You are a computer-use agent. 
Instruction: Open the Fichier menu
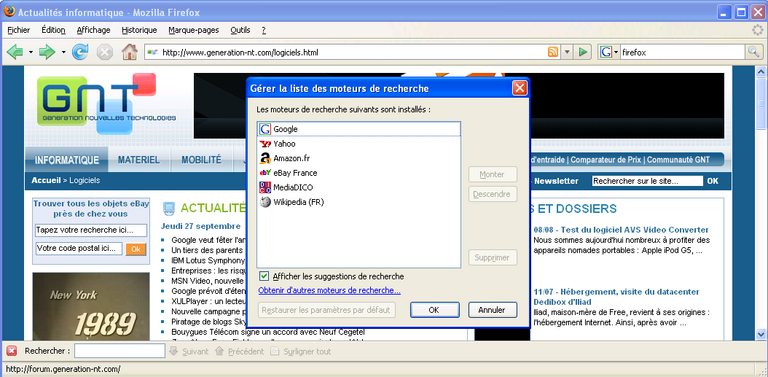pyautogui.click(x=19, y=30)
